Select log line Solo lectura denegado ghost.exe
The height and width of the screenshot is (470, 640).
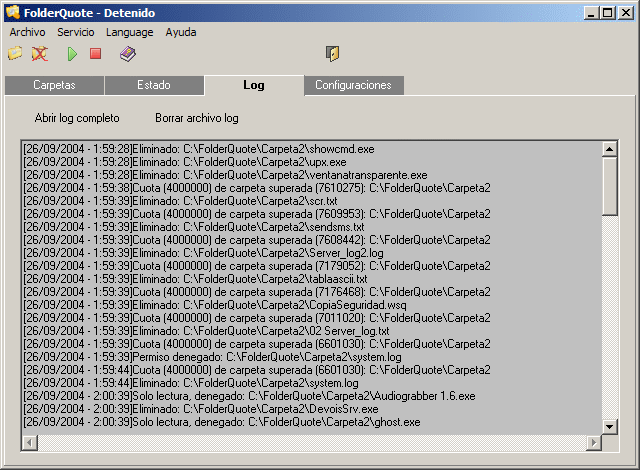coord(222,422)
